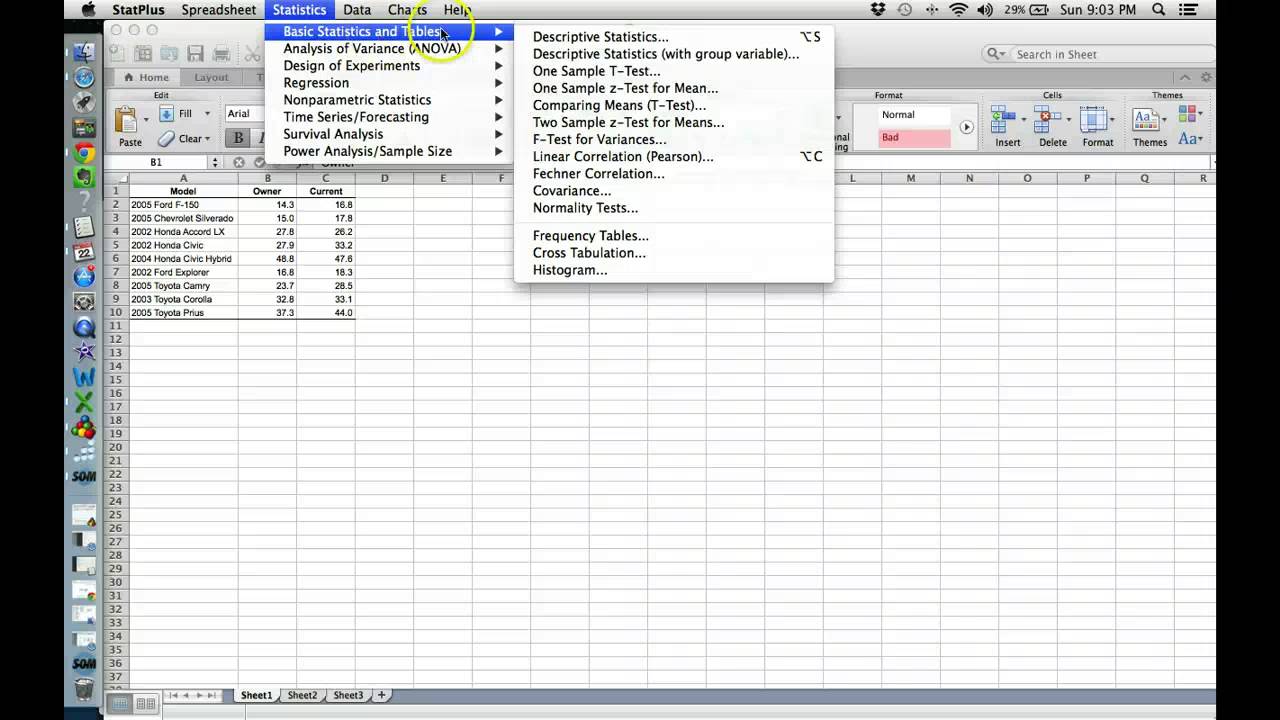The width and height of the screenshot is (1280, 720).
Task: Select the cell with value 48.8
Action: [267, 259]
